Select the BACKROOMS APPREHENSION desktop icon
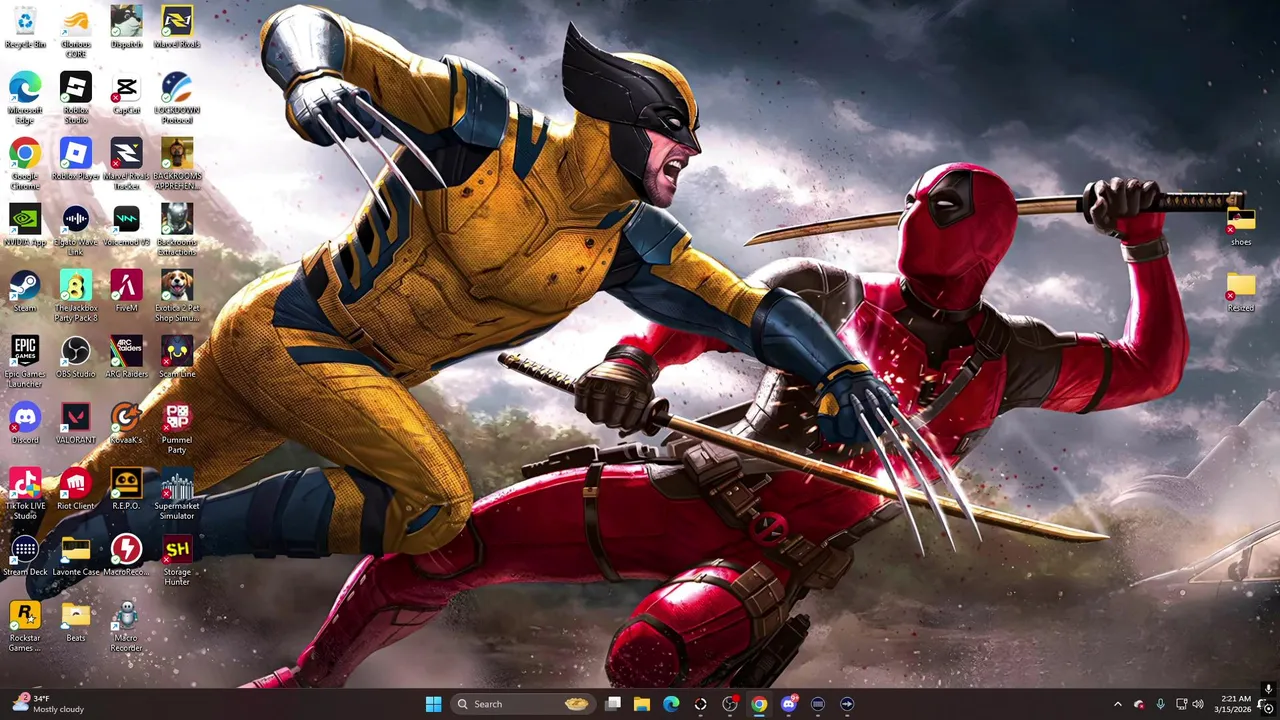The height and width of the screenshot is (720, 1280). tap(177, 164)
